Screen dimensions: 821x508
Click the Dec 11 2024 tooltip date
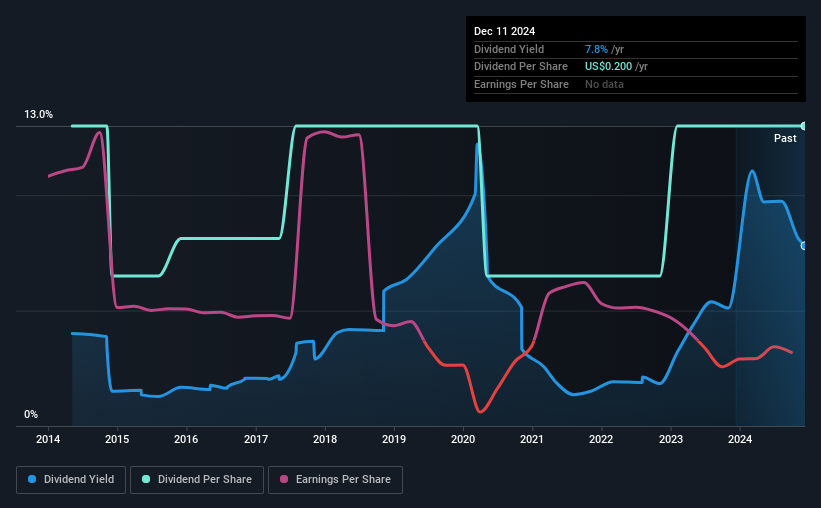coord(504,31)
